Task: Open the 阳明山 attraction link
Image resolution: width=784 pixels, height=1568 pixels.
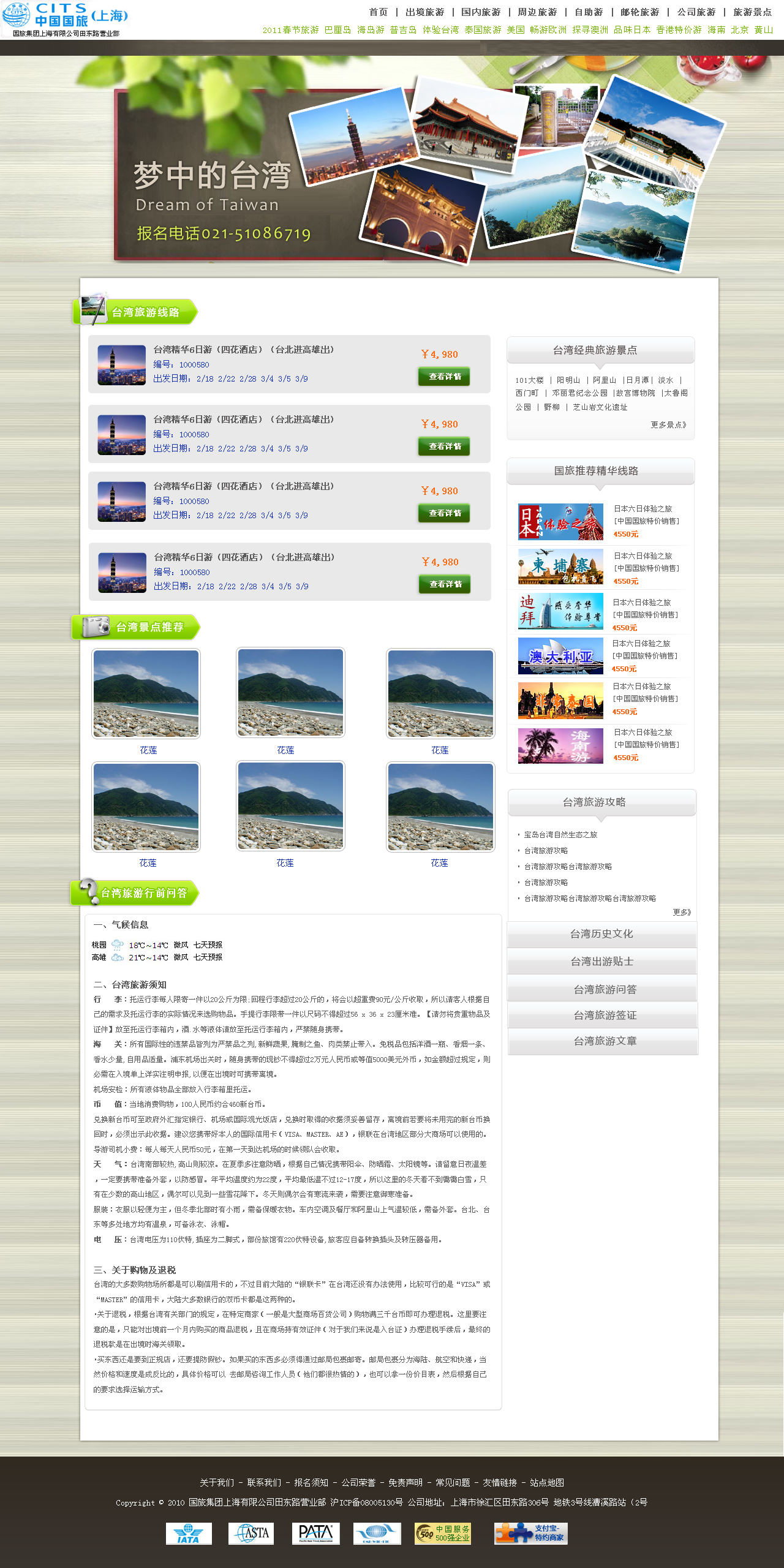Action: tap(568, 380)
